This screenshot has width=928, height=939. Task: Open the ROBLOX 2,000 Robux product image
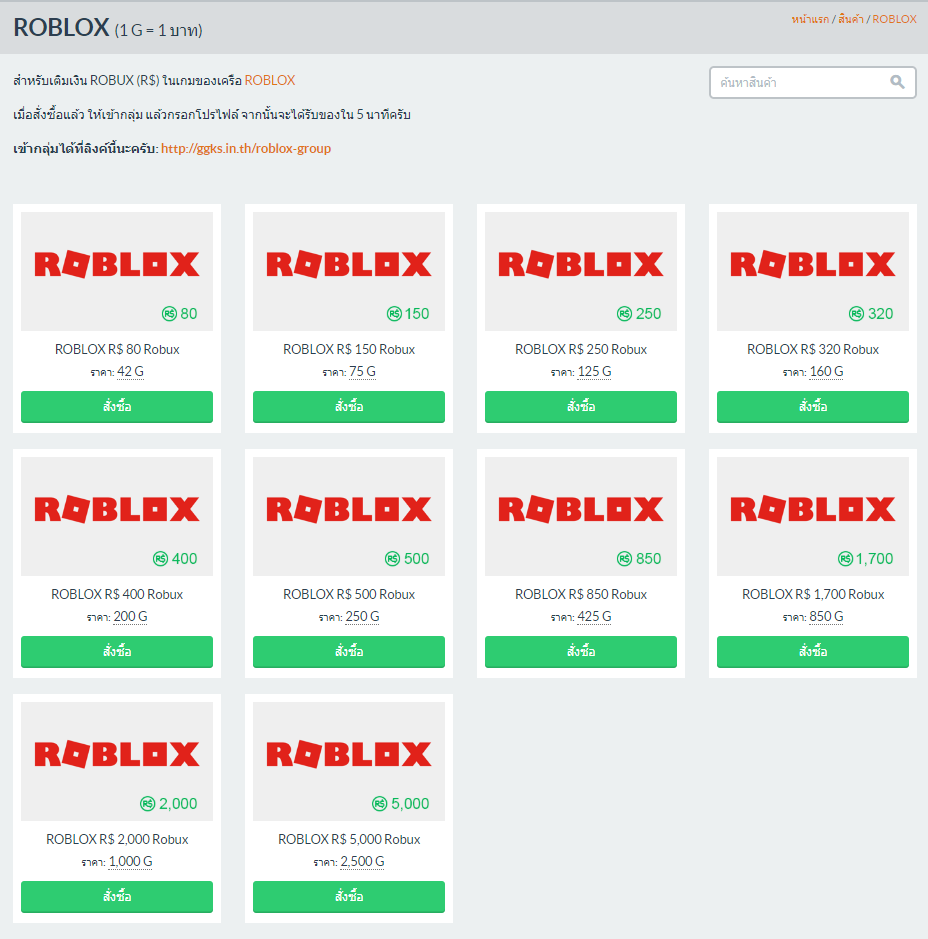117,761
